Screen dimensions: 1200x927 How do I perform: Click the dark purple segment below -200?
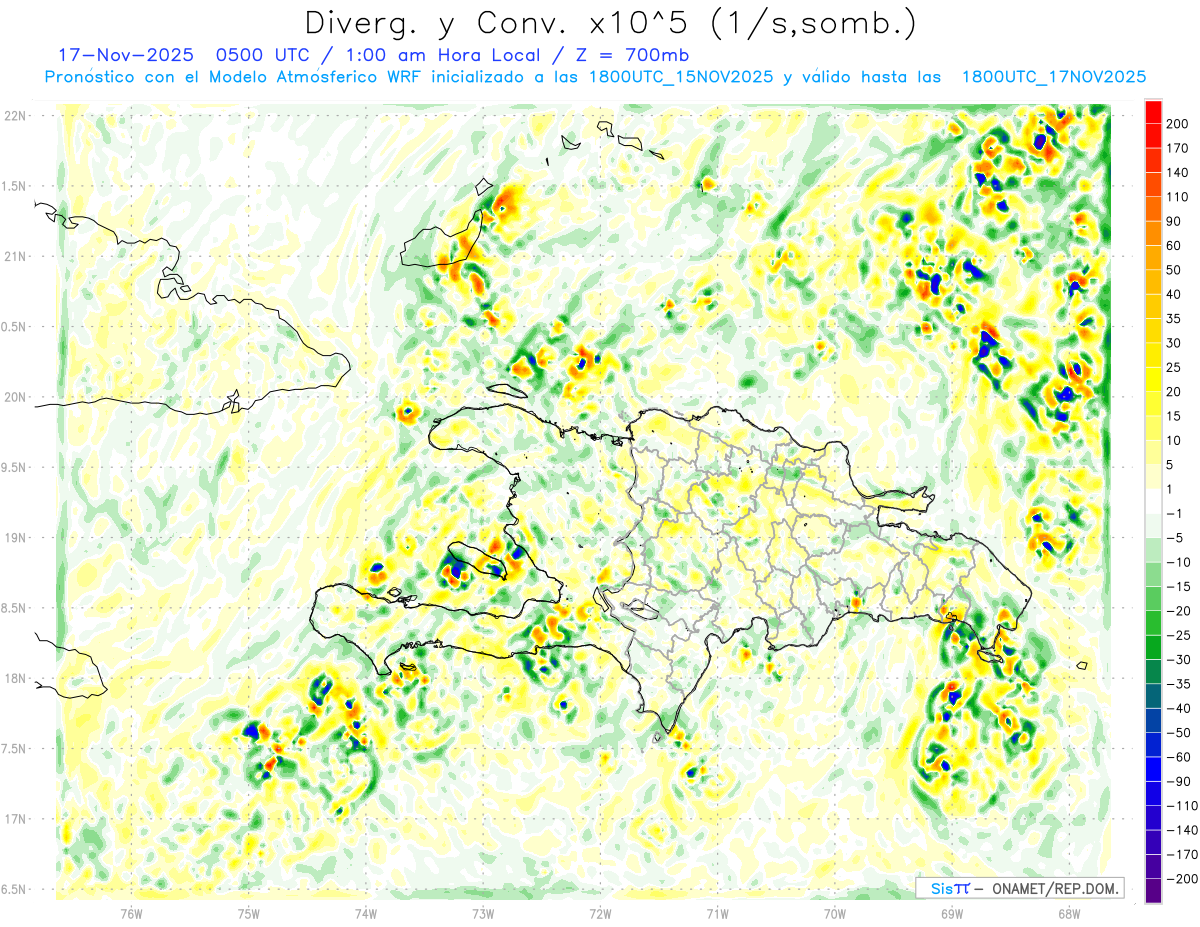pos(1153,891)
